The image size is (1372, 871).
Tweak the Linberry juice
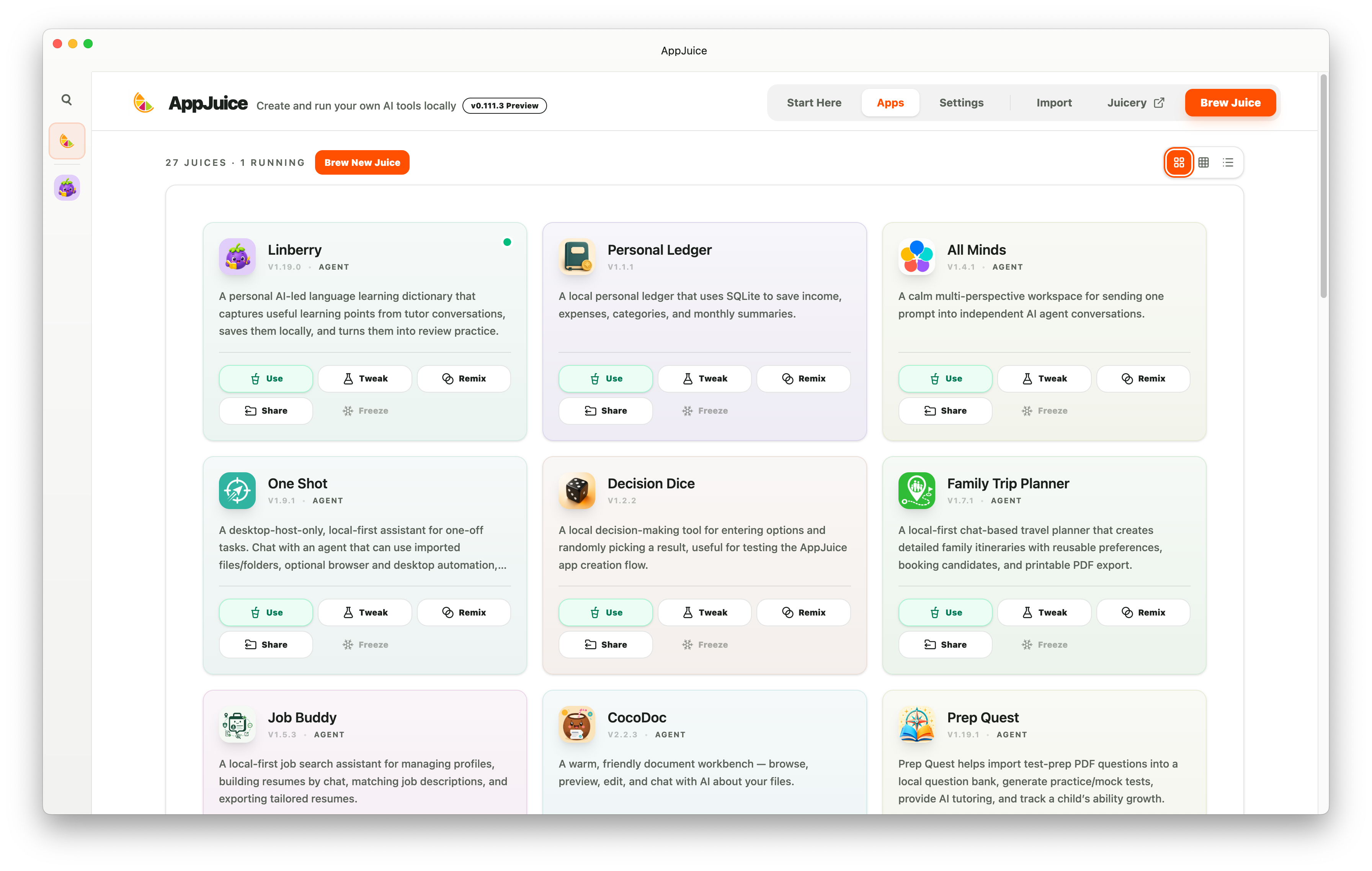365,378
